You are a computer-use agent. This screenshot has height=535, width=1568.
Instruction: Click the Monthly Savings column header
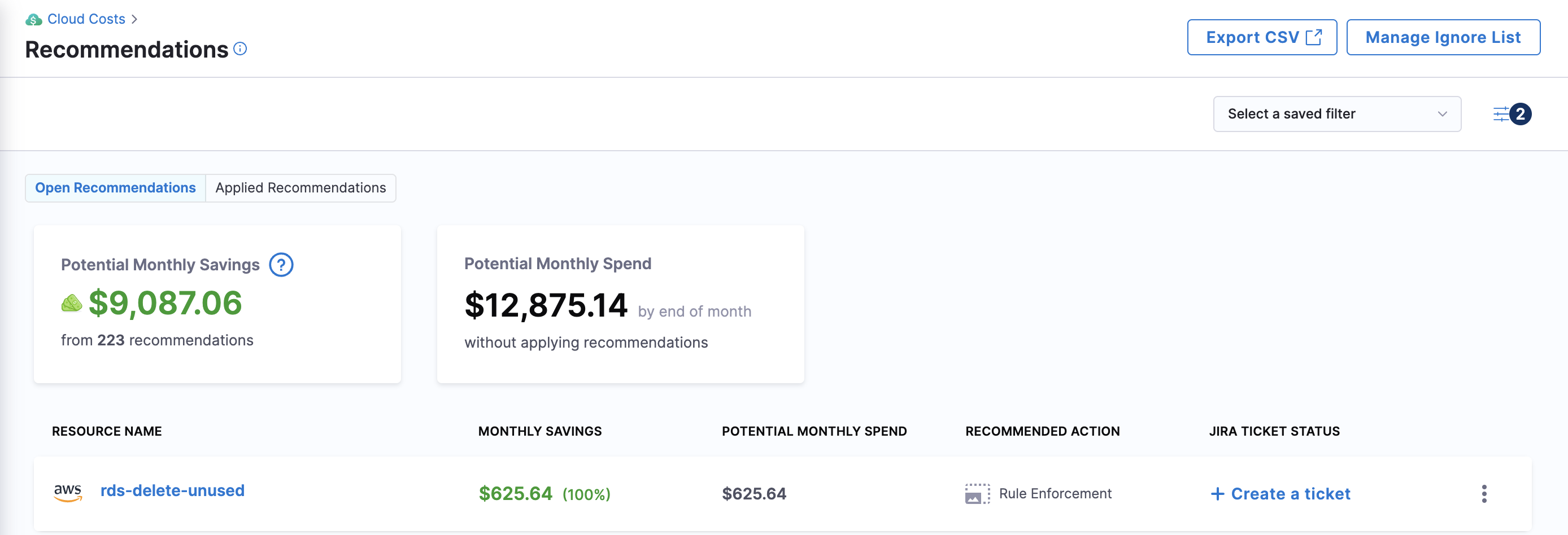(539, 431)
